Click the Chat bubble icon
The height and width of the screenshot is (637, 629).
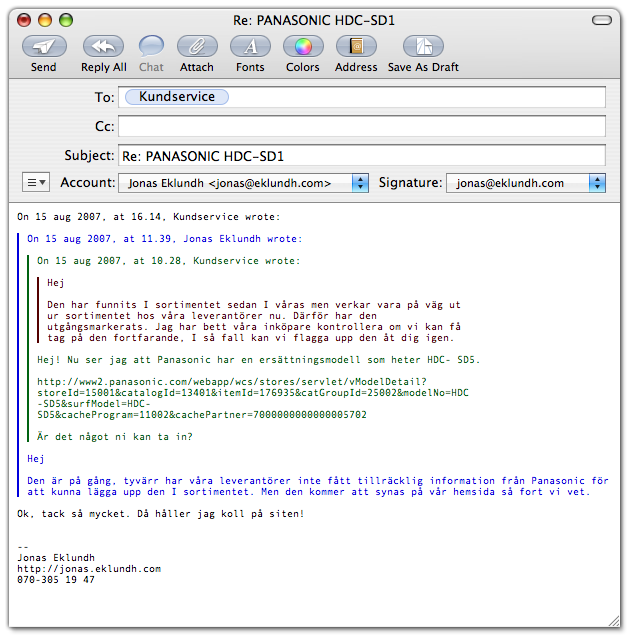[x=151, y=46]
